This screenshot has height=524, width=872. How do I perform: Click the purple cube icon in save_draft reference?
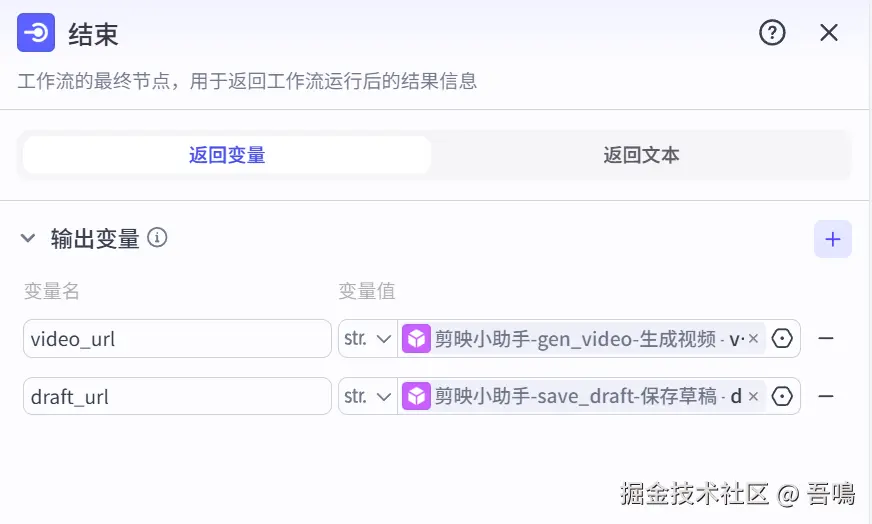[417, 396]
